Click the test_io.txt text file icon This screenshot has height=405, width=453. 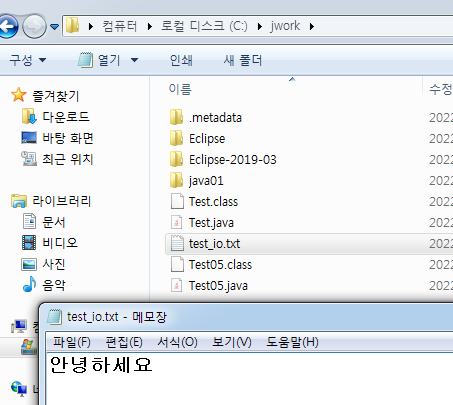[x=177, y=243]
